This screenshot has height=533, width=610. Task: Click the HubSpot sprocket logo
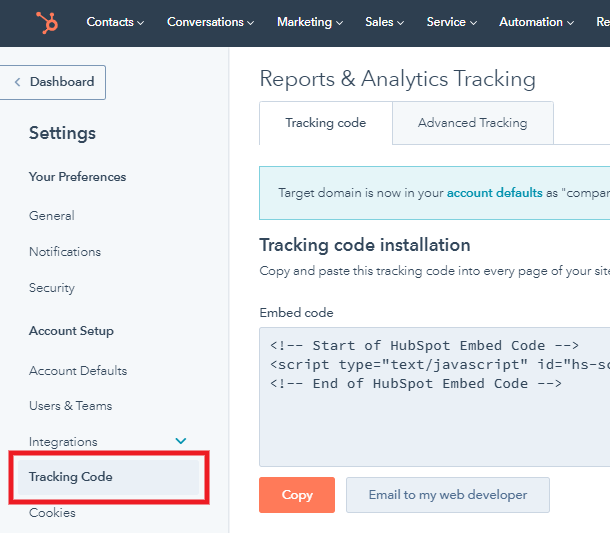point(47,22)
